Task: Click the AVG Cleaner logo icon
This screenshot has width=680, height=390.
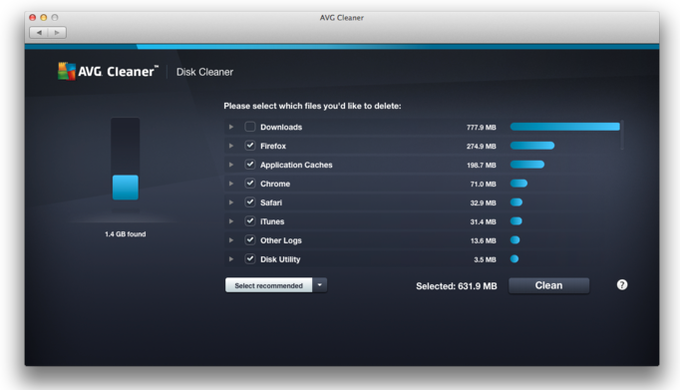Action: (67, 71)
